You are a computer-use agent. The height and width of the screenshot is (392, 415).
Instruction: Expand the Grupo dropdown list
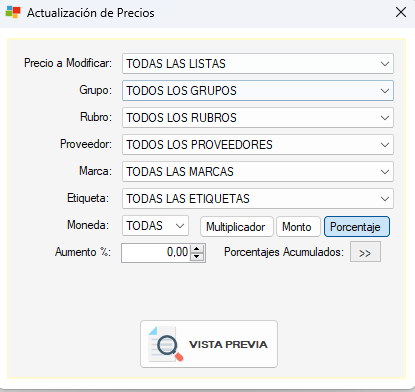pos(385,91)
